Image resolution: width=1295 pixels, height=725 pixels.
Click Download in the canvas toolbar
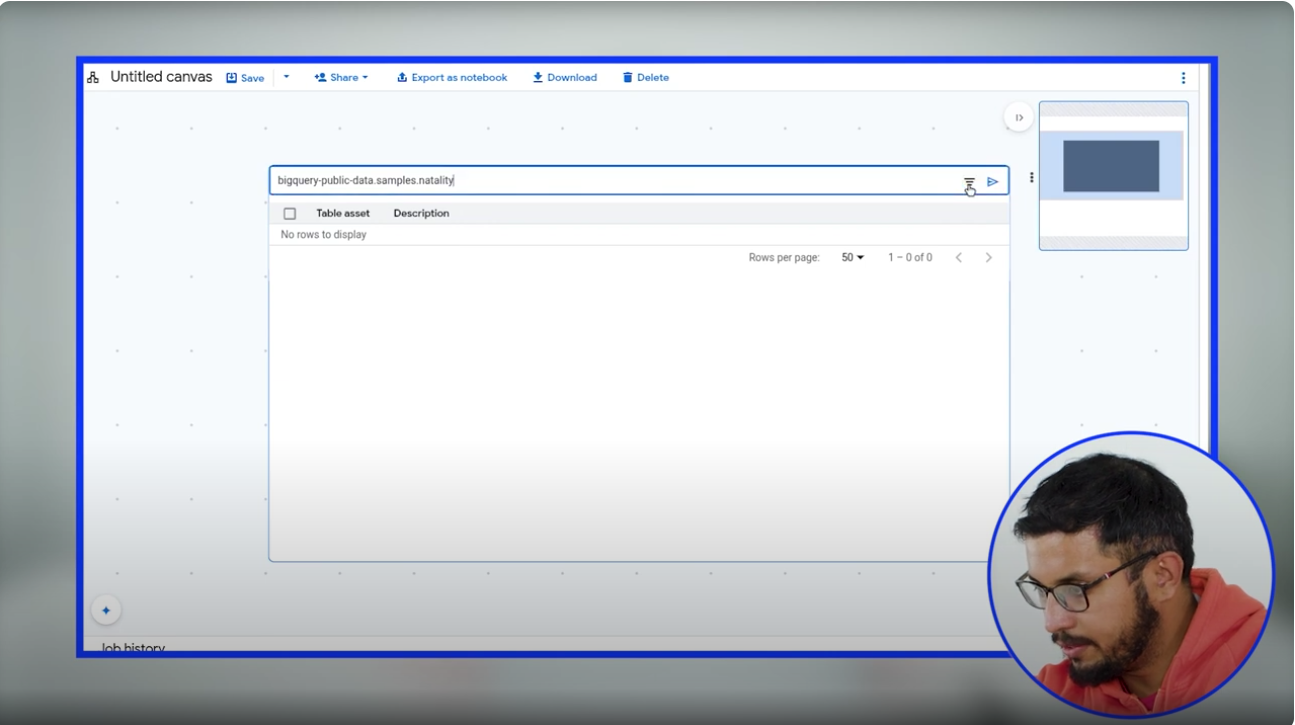(x=565, y=77)
